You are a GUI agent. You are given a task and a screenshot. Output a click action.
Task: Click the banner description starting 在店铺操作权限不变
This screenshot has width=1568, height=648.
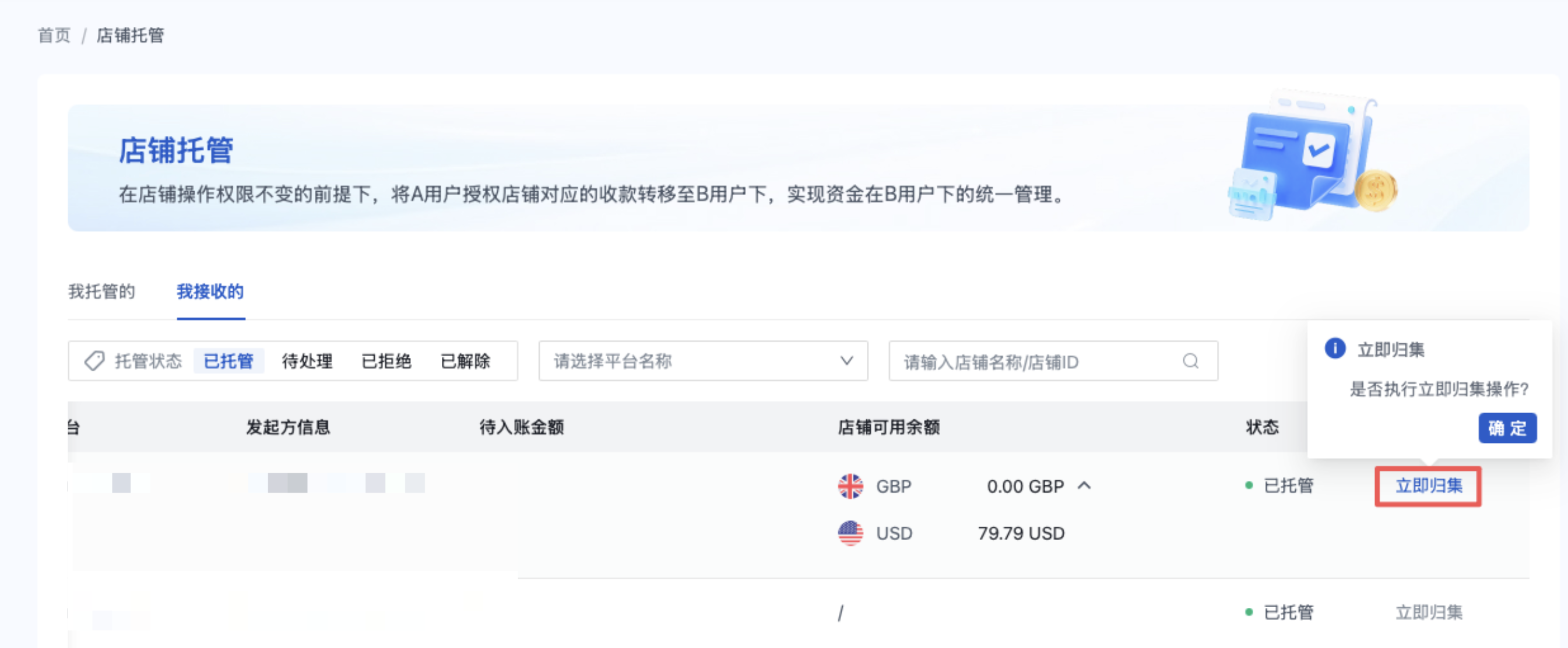592,194
